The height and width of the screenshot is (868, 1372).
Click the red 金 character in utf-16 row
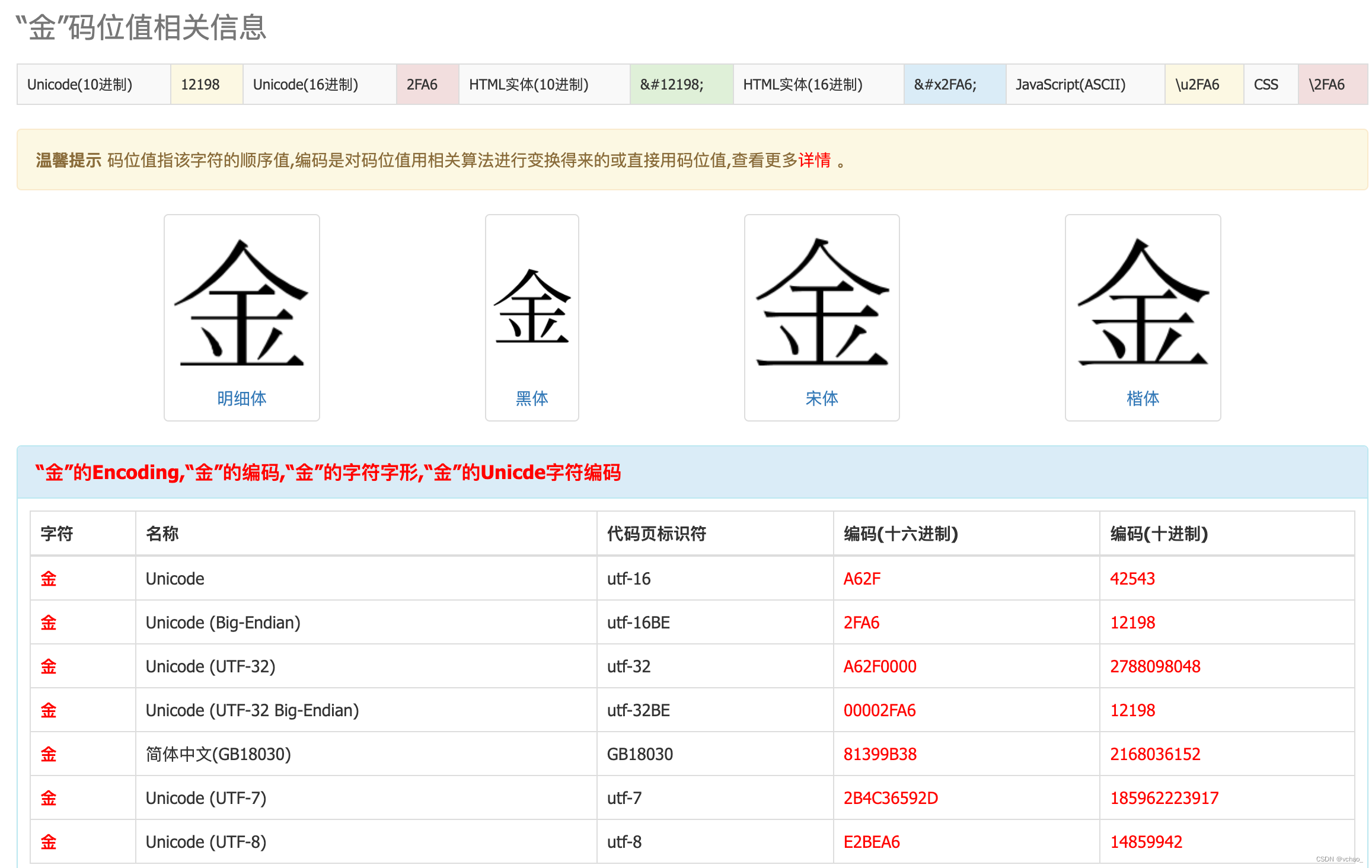pyautogui.click(x=49, y=579)
